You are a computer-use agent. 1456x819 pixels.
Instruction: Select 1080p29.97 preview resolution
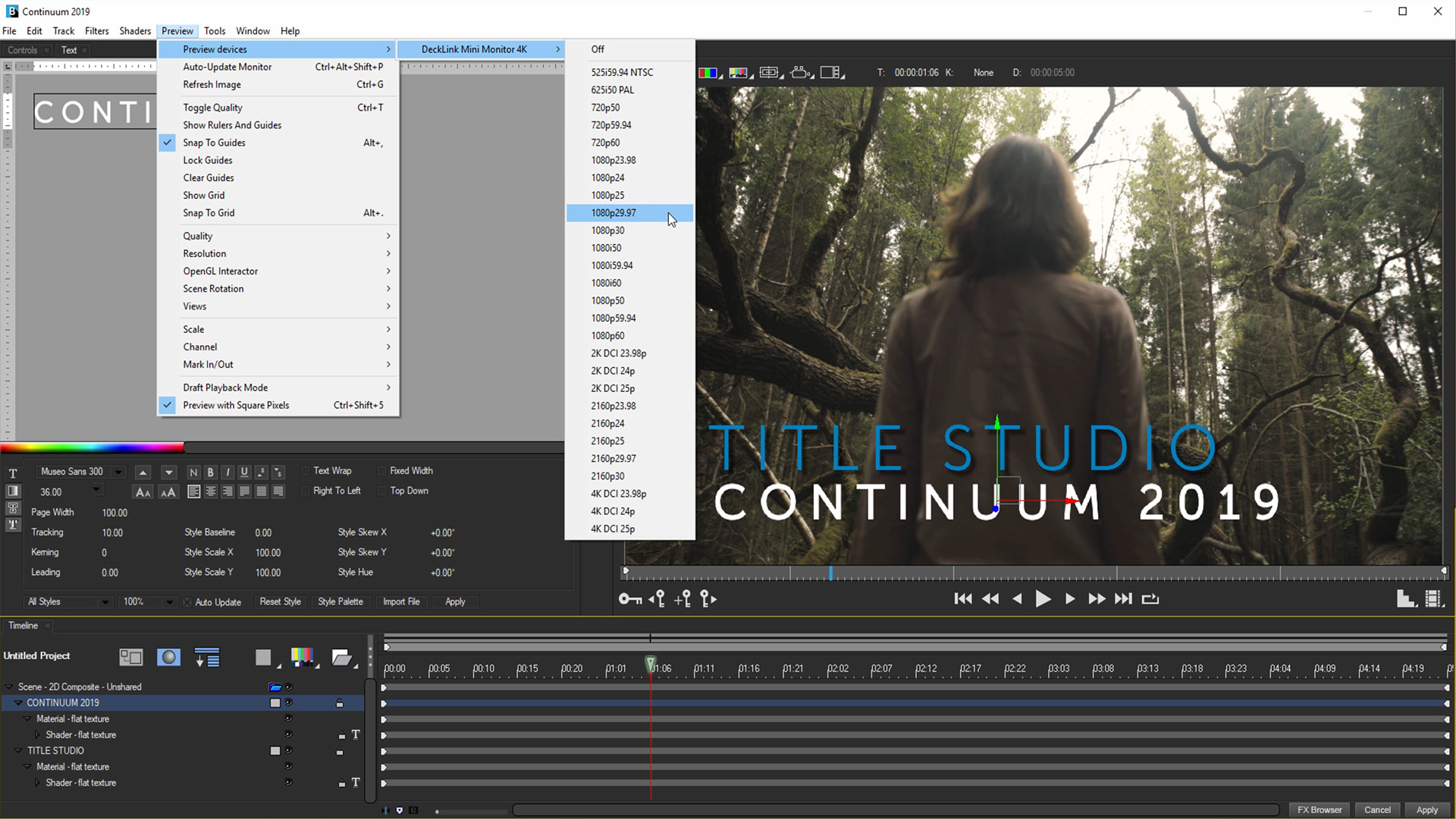(614, 212)
